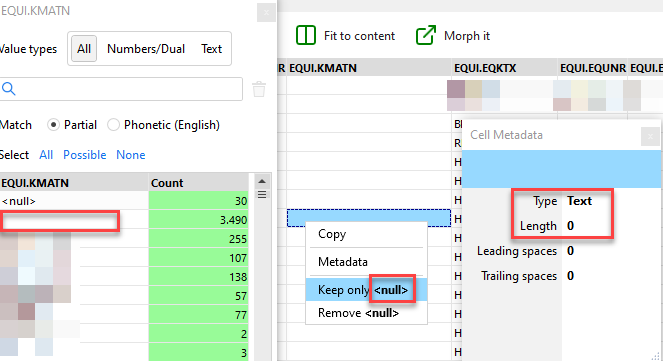Click Fit to content label

pos(359,36)
